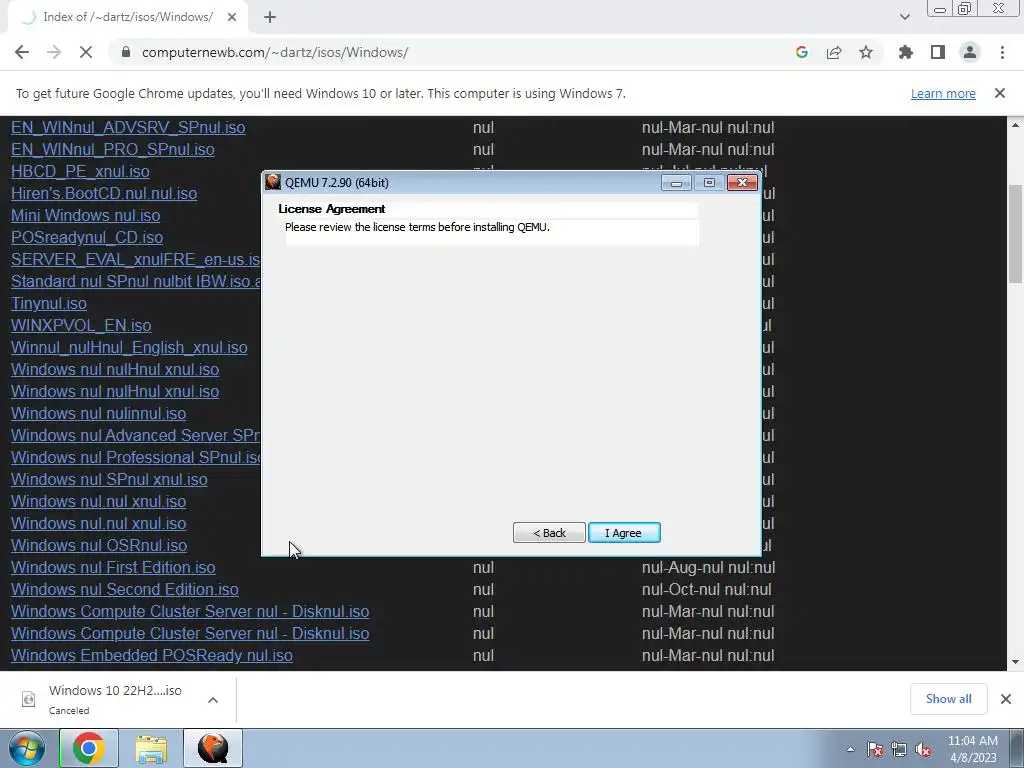
Task: Open Tinynul.iso link
Action: pos(49,304)
